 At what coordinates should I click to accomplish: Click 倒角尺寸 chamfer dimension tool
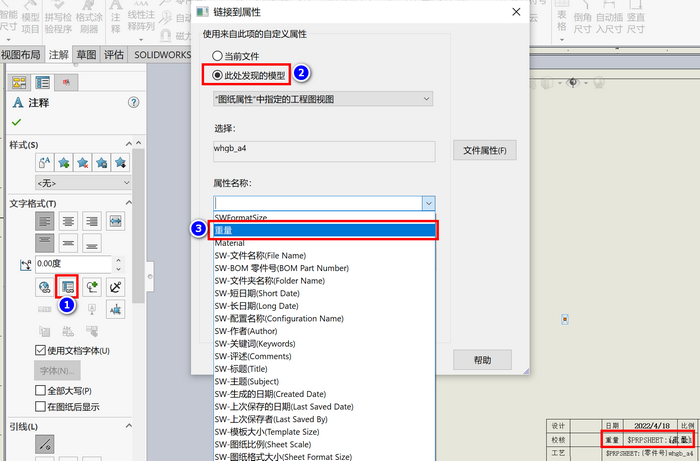pyautogui.click(x=583, y=18)
